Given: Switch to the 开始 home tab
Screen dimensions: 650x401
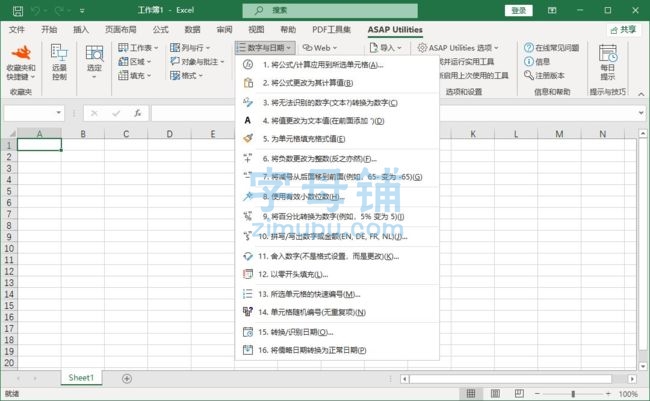Looking at the screenshot, I should (49, 30).
